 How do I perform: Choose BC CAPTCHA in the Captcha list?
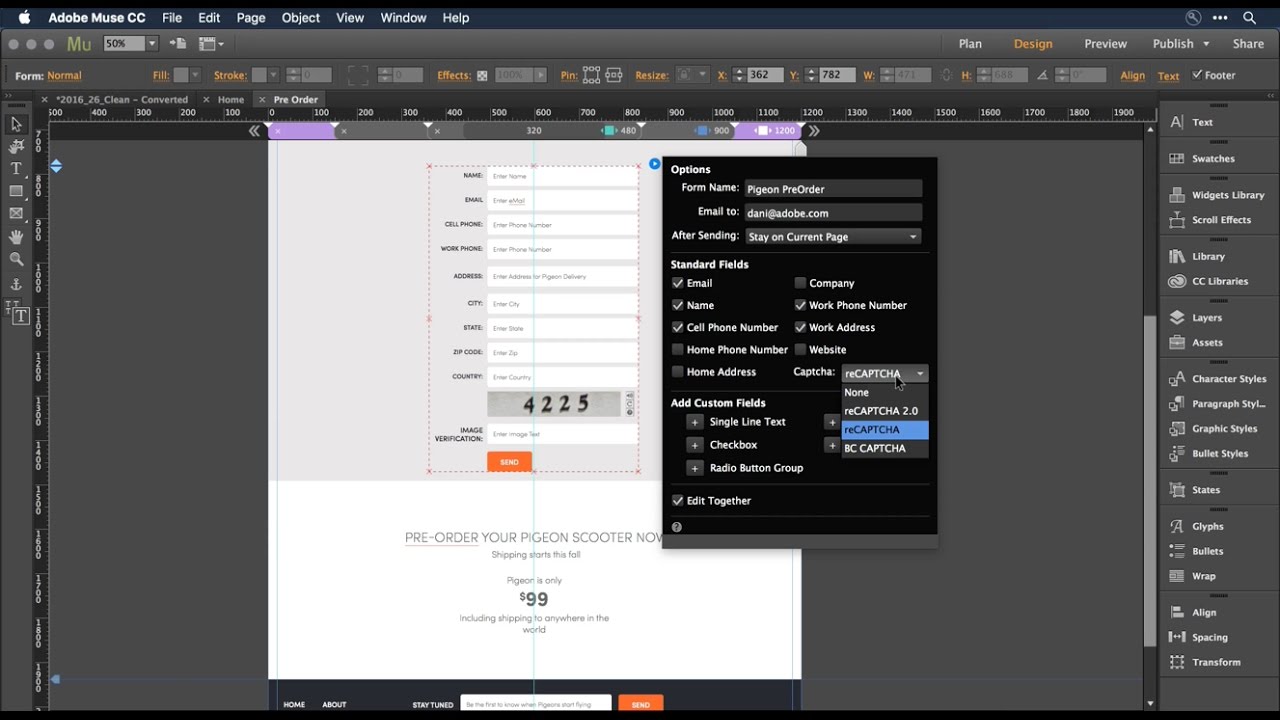click(885, 448)
